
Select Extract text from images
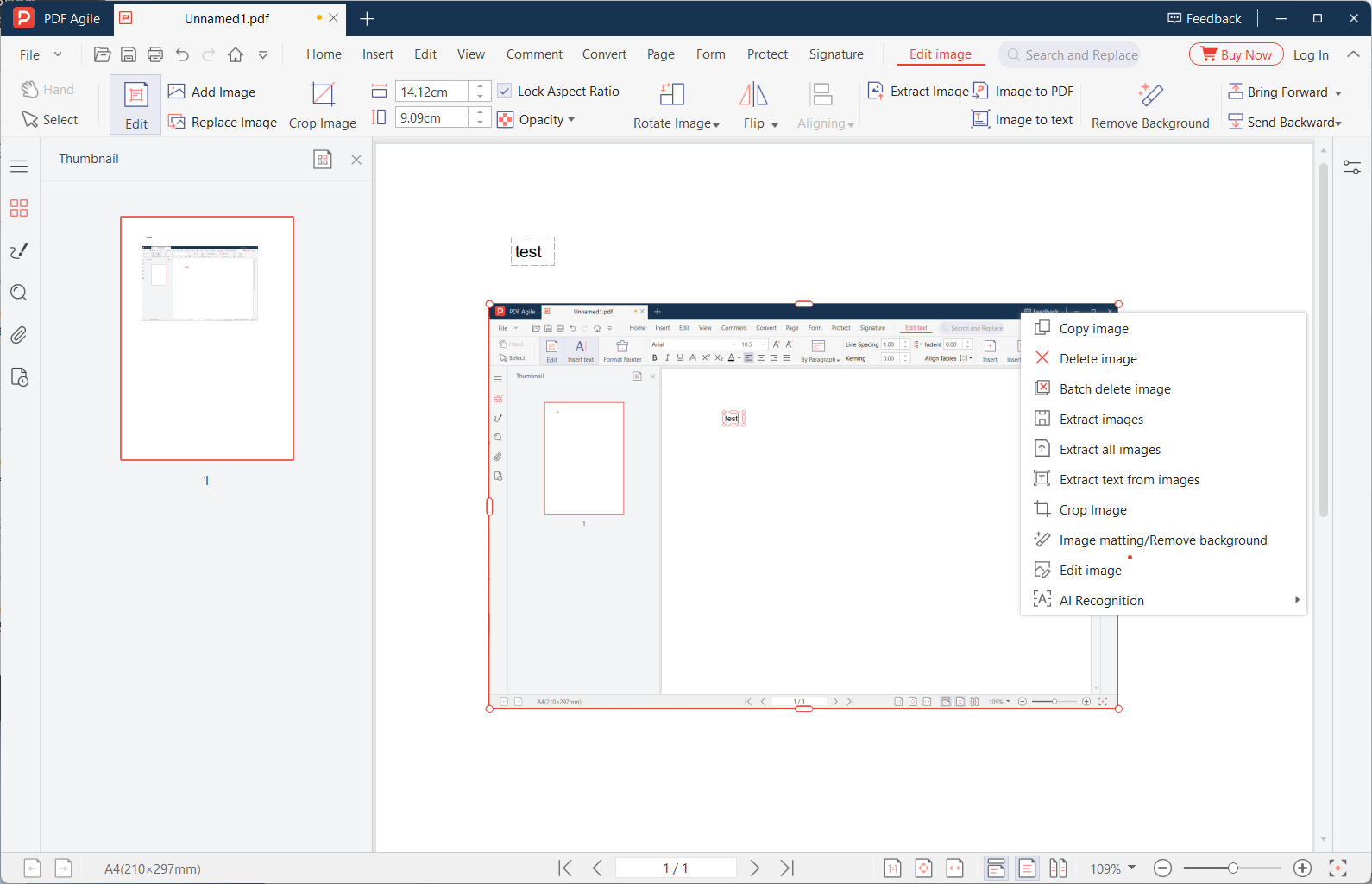[1163, 479]
